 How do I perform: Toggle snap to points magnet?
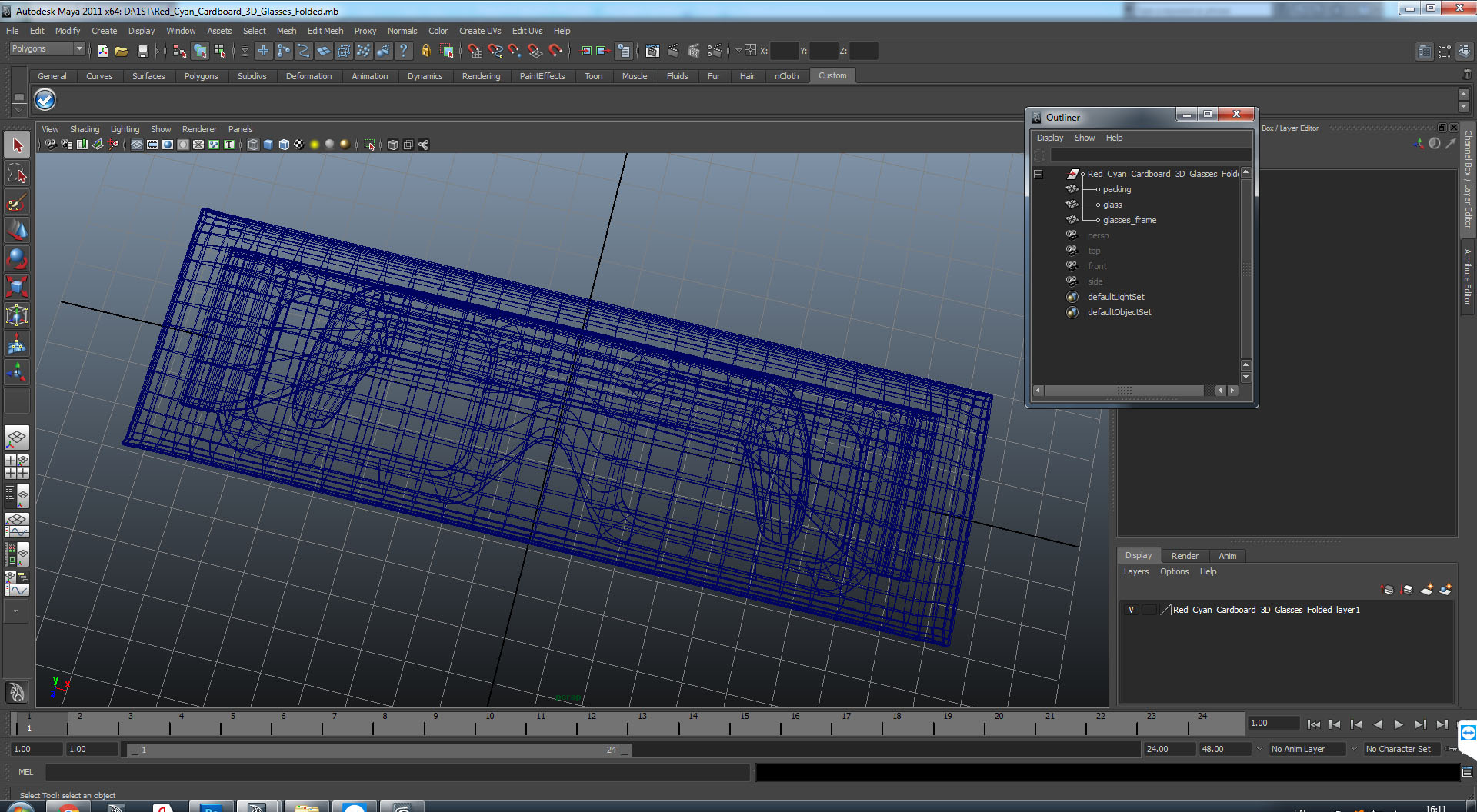515,51
